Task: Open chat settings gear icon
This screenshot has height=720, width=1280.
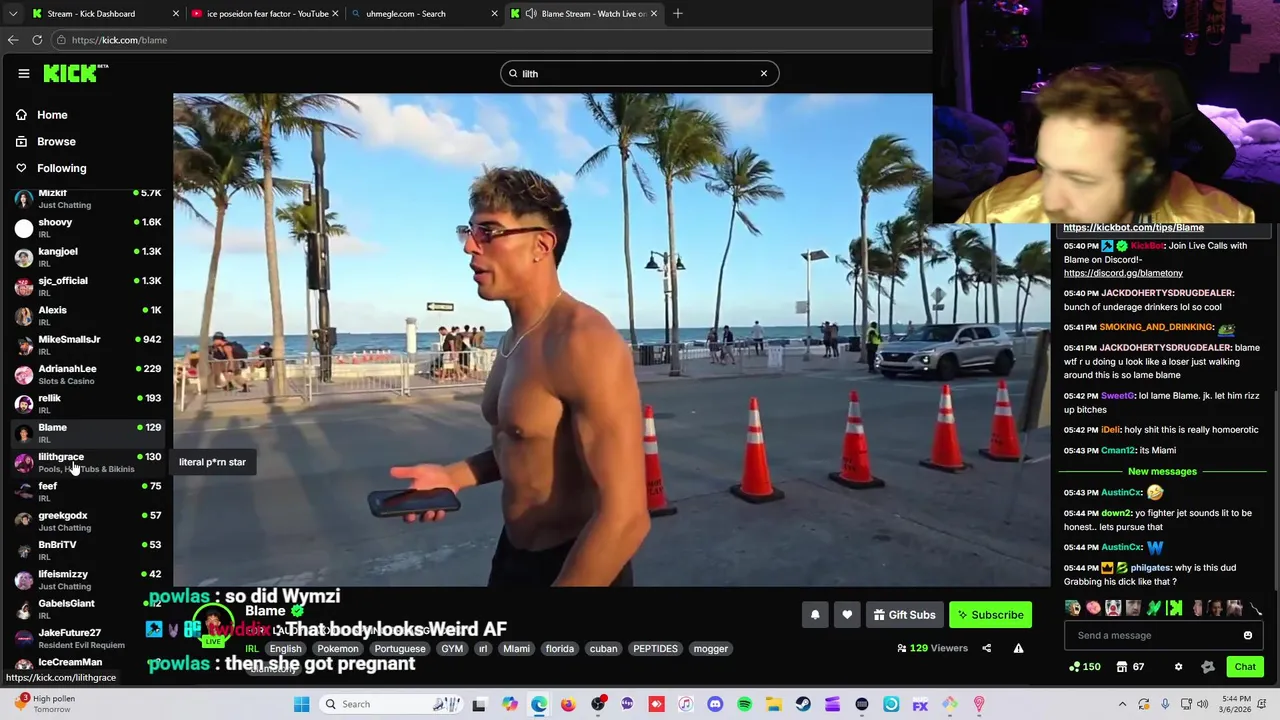Action: click(x=1178, y=667)
